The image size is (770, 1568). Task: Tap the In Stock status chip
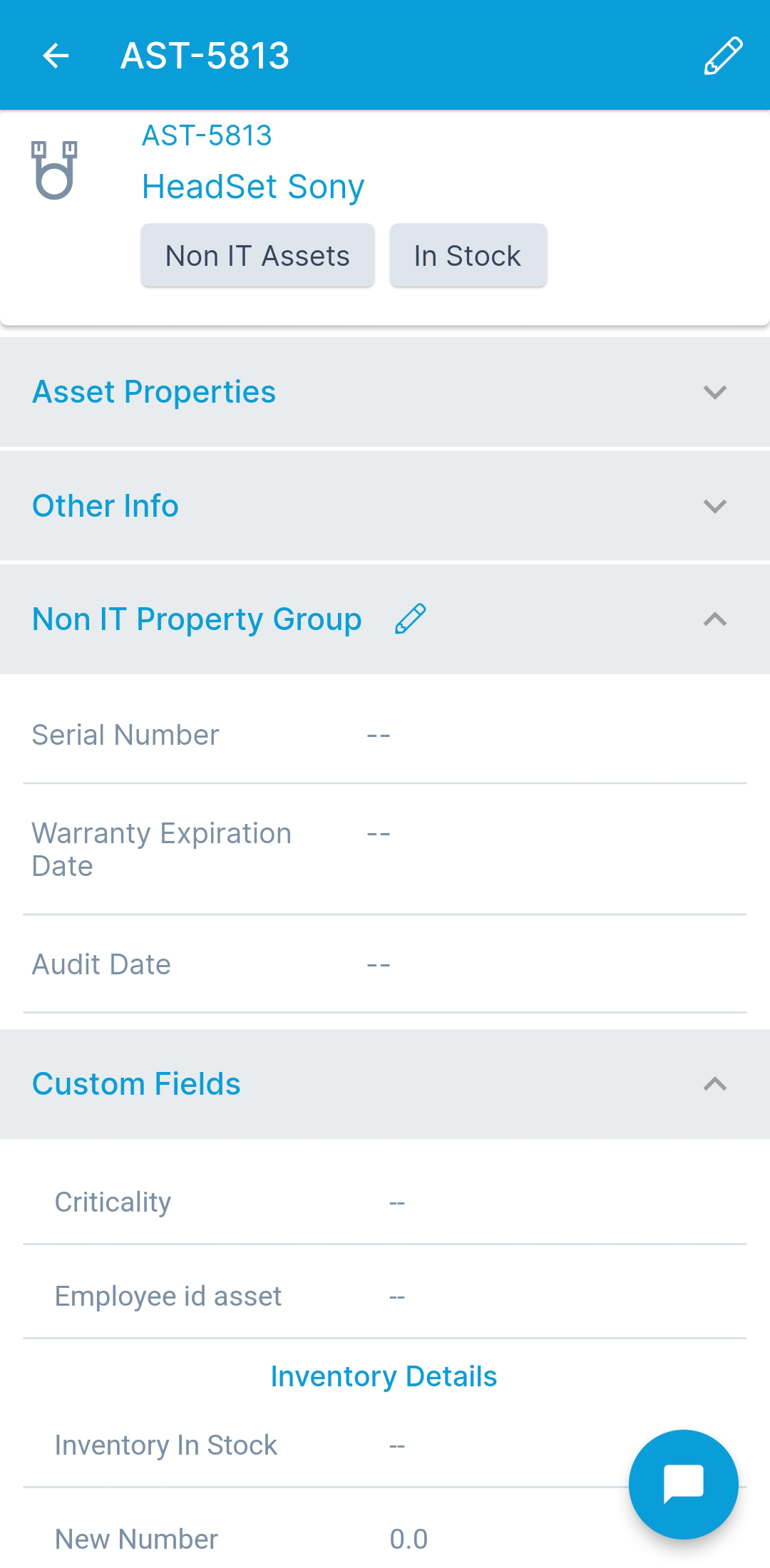point(468,255)
